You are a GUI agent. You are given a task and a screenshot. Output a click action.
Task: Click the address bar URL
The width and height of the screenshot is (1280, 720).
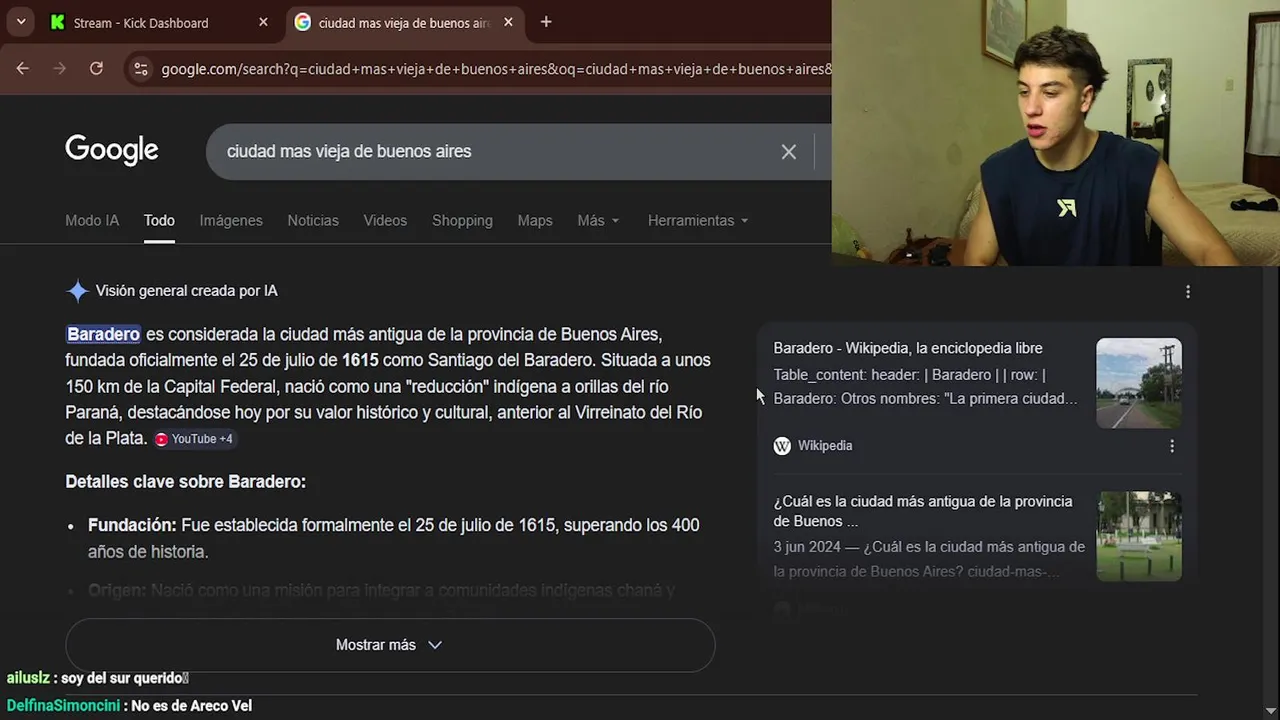[496, 69]
